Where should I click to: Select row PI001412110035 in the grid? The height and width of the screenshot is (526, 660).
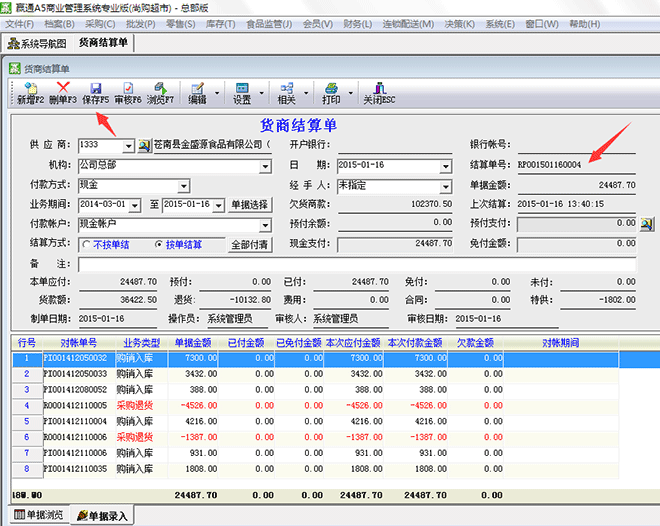coord(315,469)
